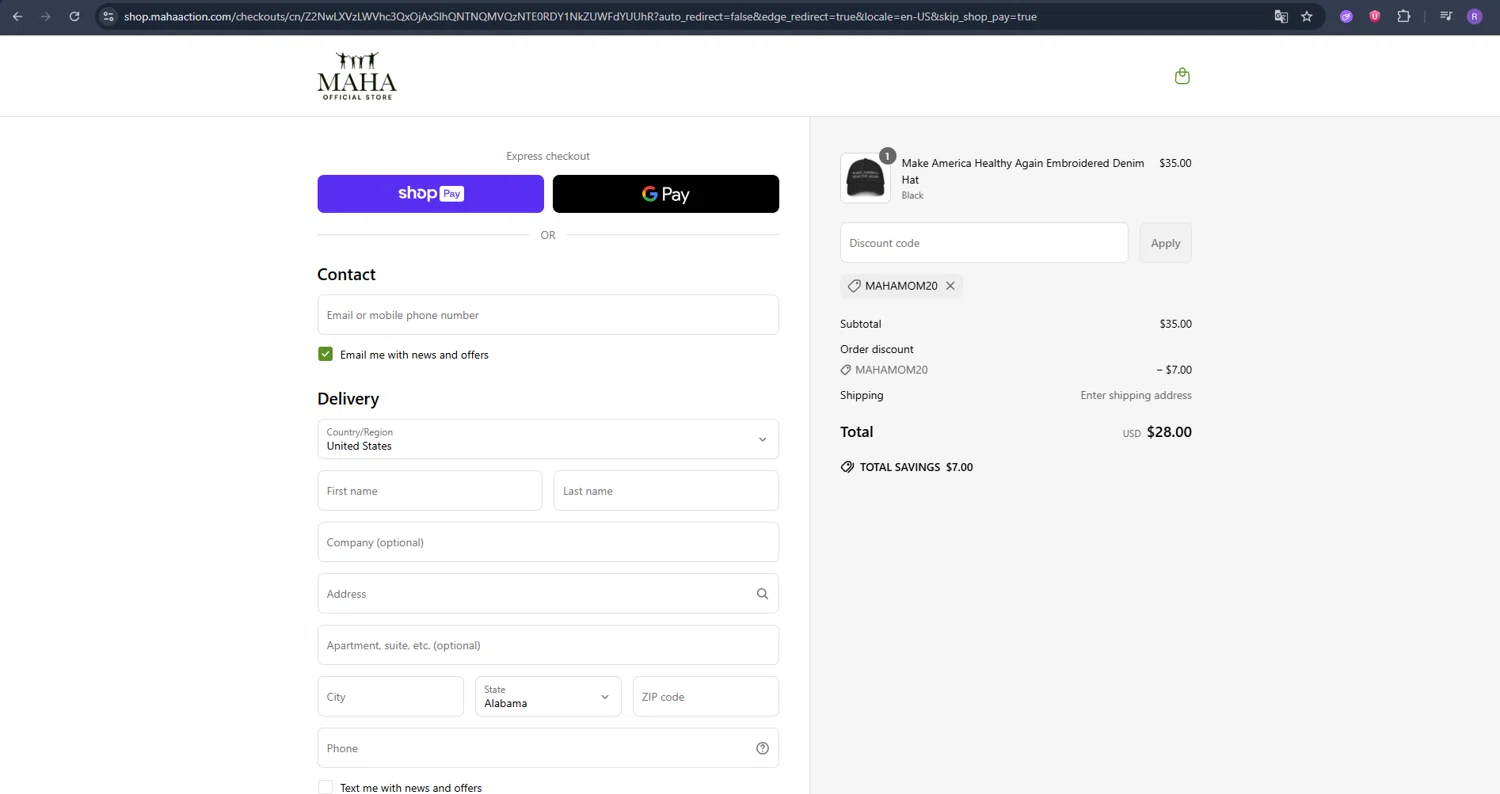Click the Discount code input field

[984, 243]
